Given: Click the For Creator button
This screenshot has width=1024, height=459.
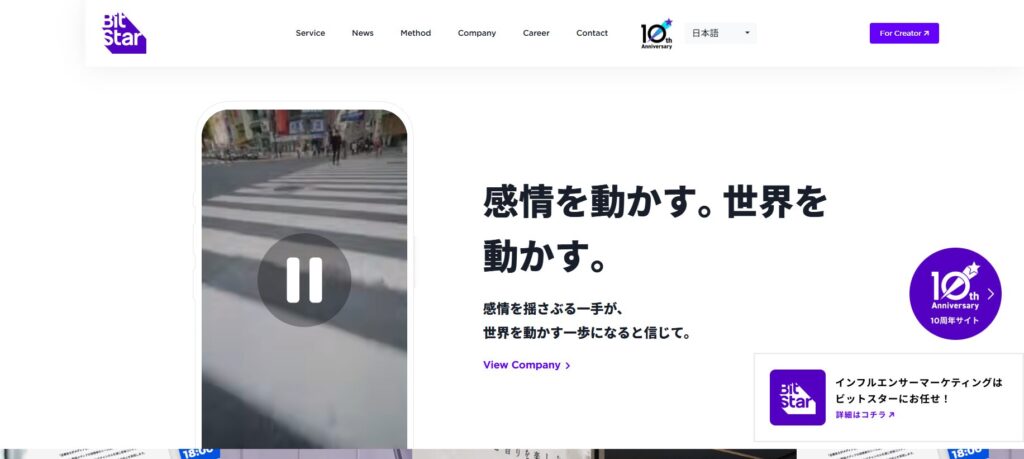Looking at the screenshot, I should point(904,33).
